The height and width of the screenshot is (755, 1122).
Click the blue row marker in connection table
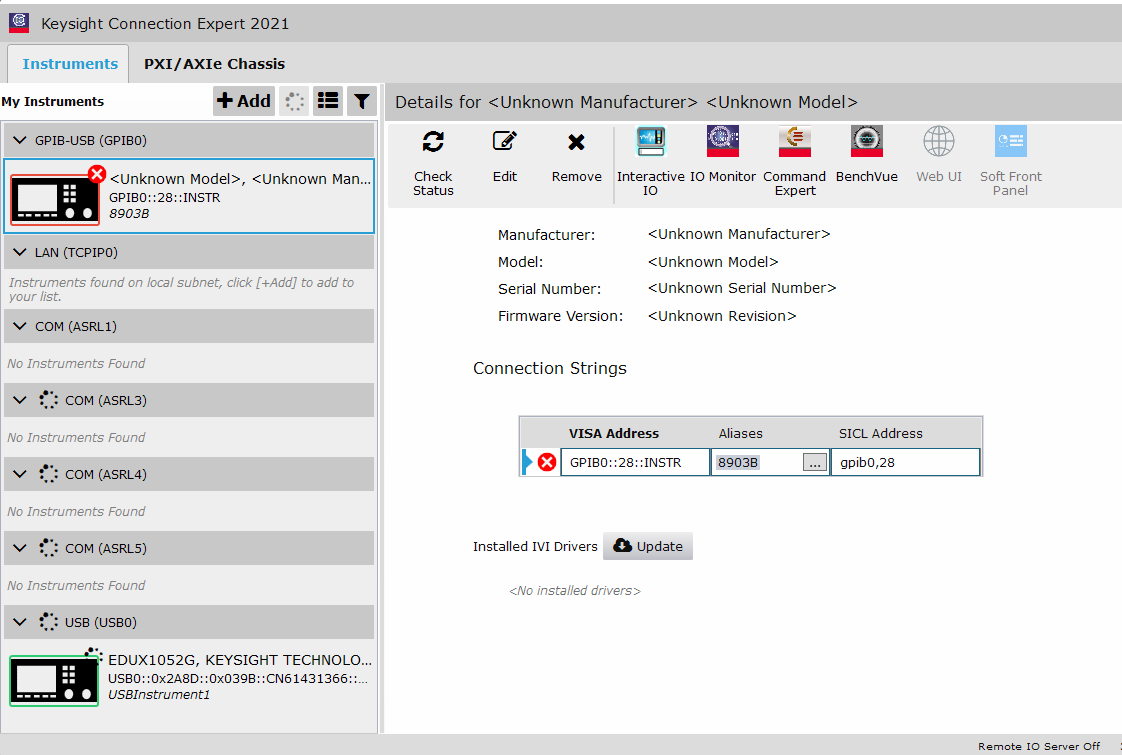click(x=528, y=462)
